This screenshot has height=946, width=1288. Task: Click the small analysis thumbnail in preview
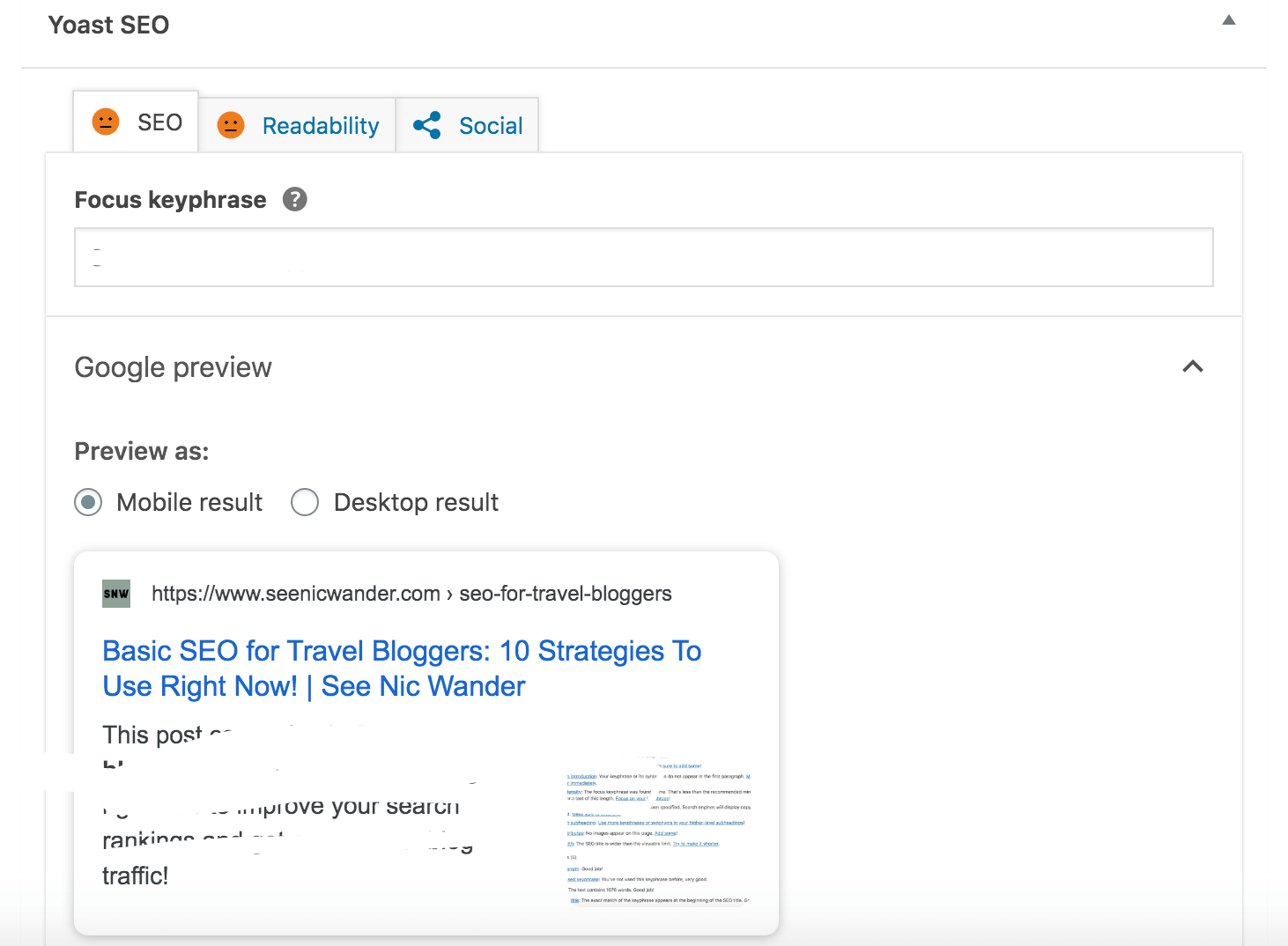658,832
